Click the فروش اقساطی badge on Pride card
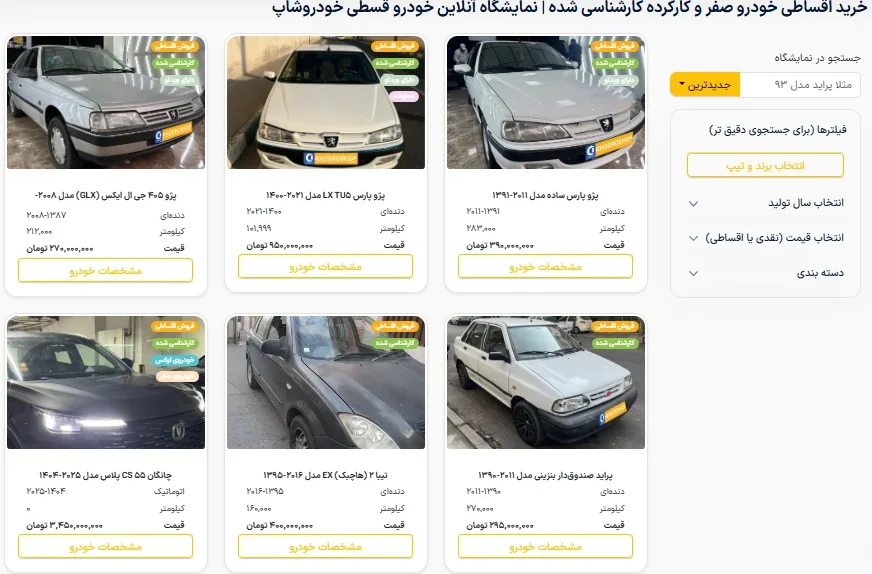The width and height of the screenshot is (872, 574). click(x=616, y=326)
